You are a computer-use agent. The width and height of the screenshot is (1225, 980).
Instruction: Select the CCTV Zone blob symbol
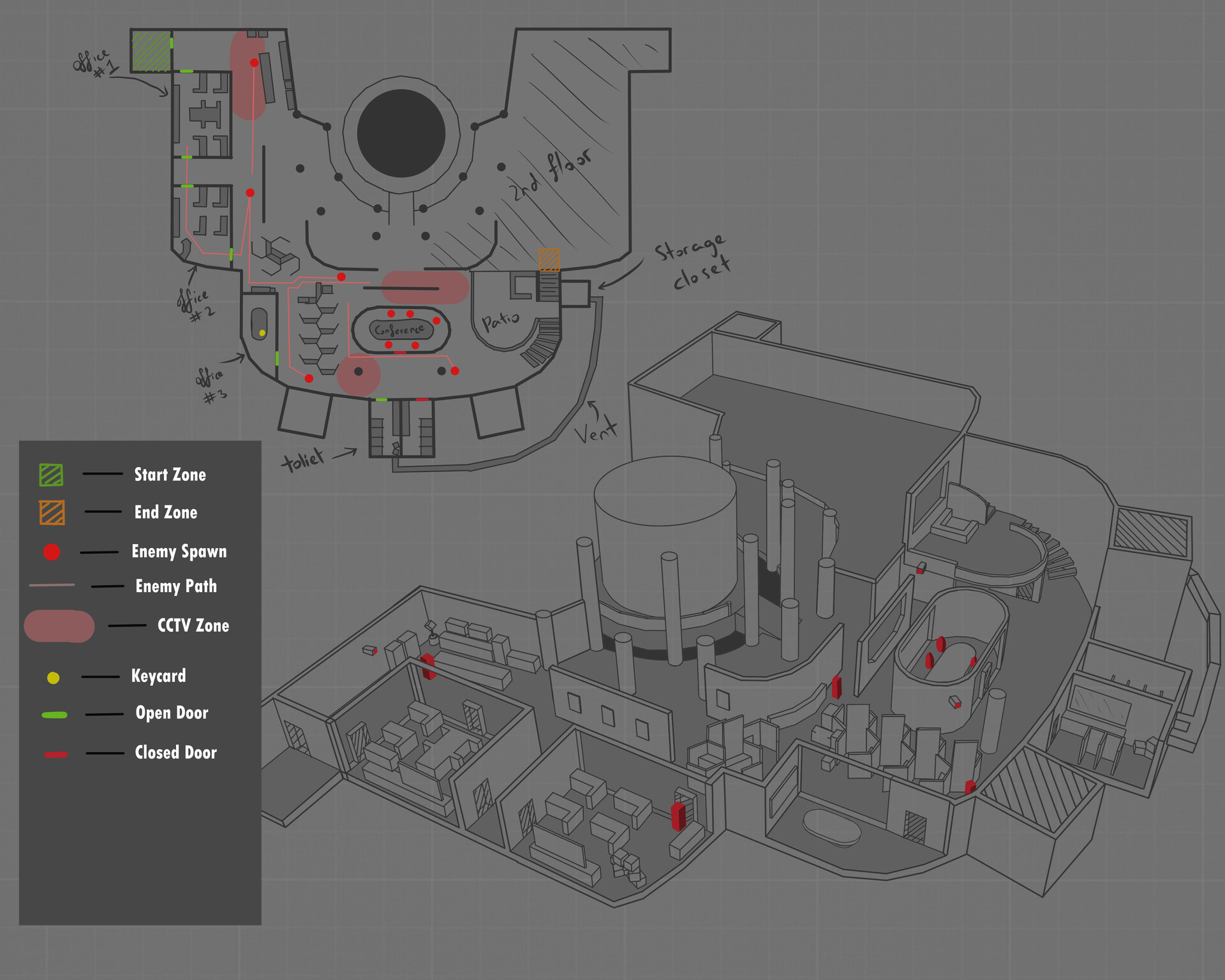[x=59, y=627]
